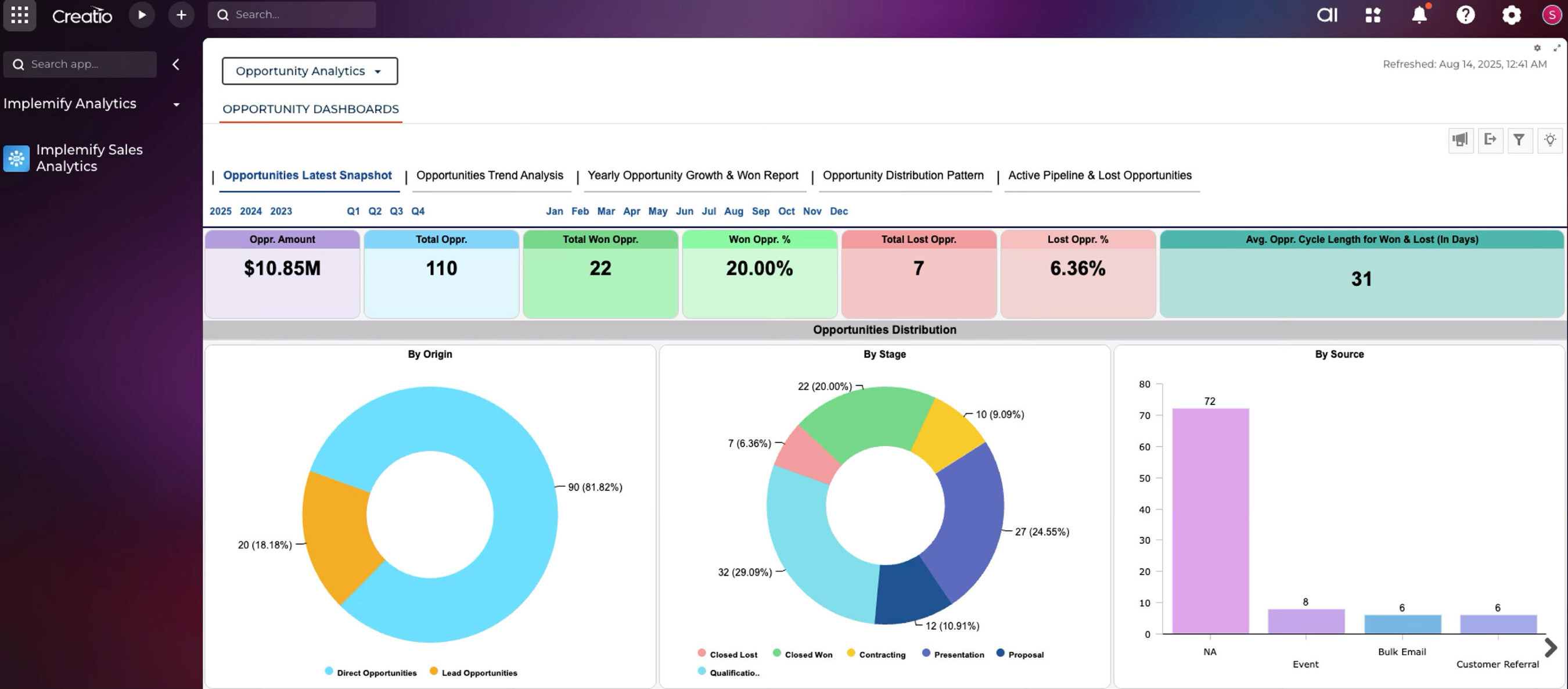Open the Creatio AI assistant icon
The image size is (1568, 689).
point(1327,15)
